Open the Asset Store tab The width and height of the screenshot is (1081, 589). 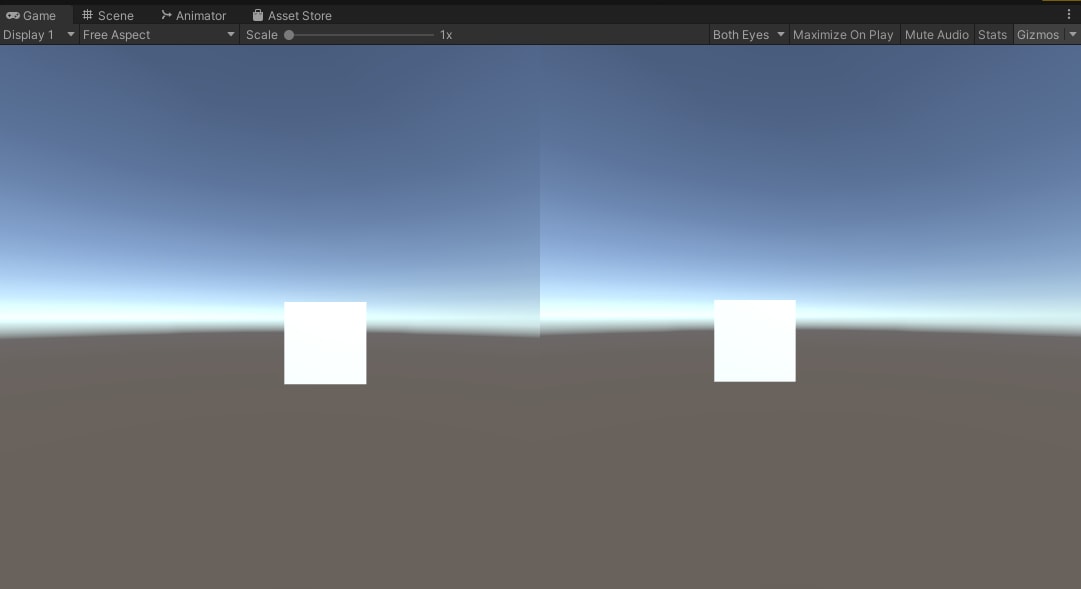tap(292, 15)
